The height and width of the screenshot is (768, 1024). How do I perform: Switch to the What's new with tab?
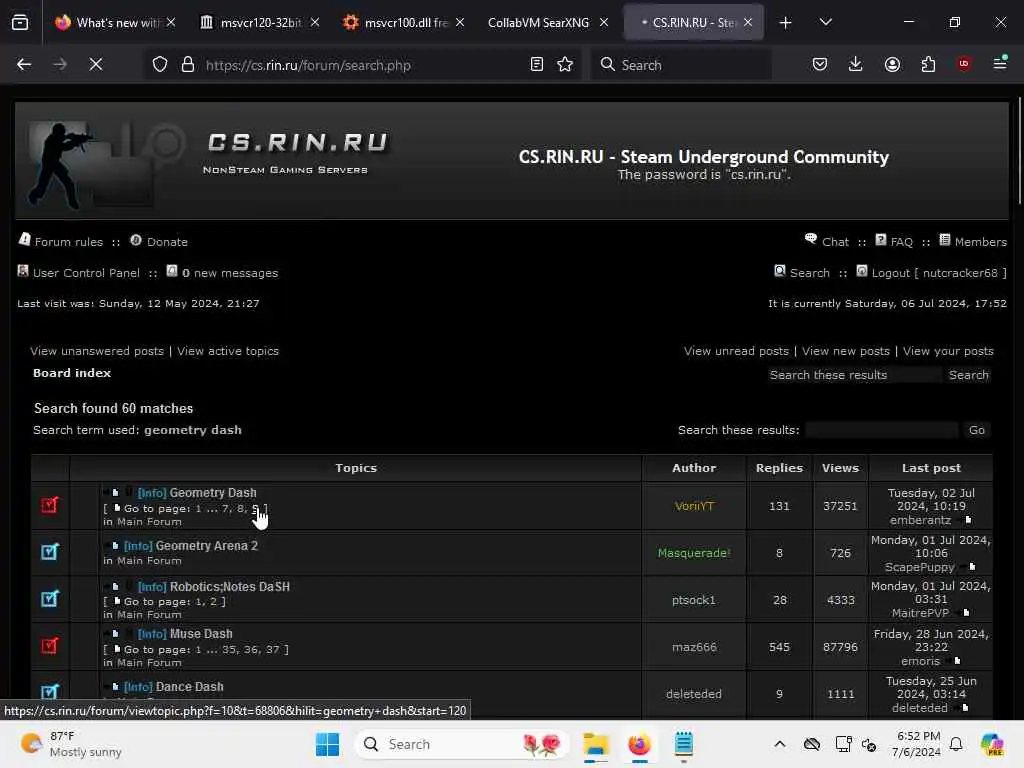pyautogui.click(x=107, y=23)
